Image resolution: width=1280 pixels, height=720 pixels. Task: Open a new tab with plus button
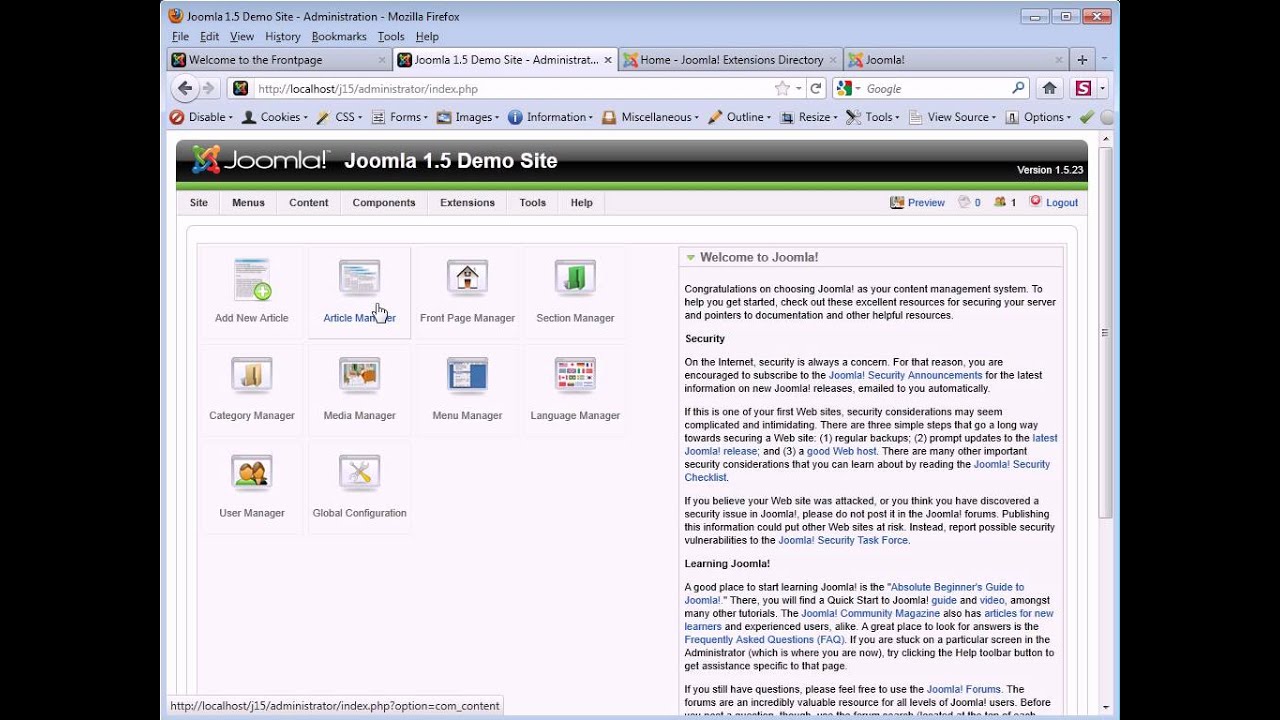tap(1082, 60)
